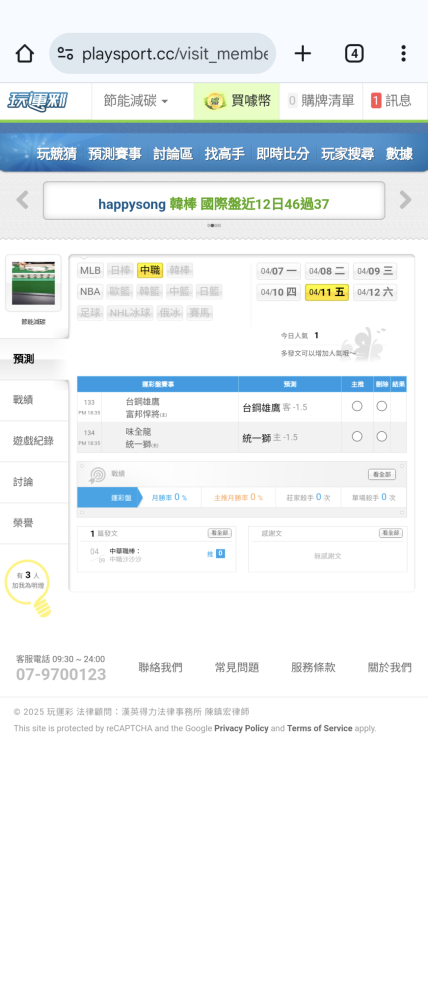Screen dimensions: 428x1000
Task: Open 聯絡我們 footer link
Action: point(160,667)
